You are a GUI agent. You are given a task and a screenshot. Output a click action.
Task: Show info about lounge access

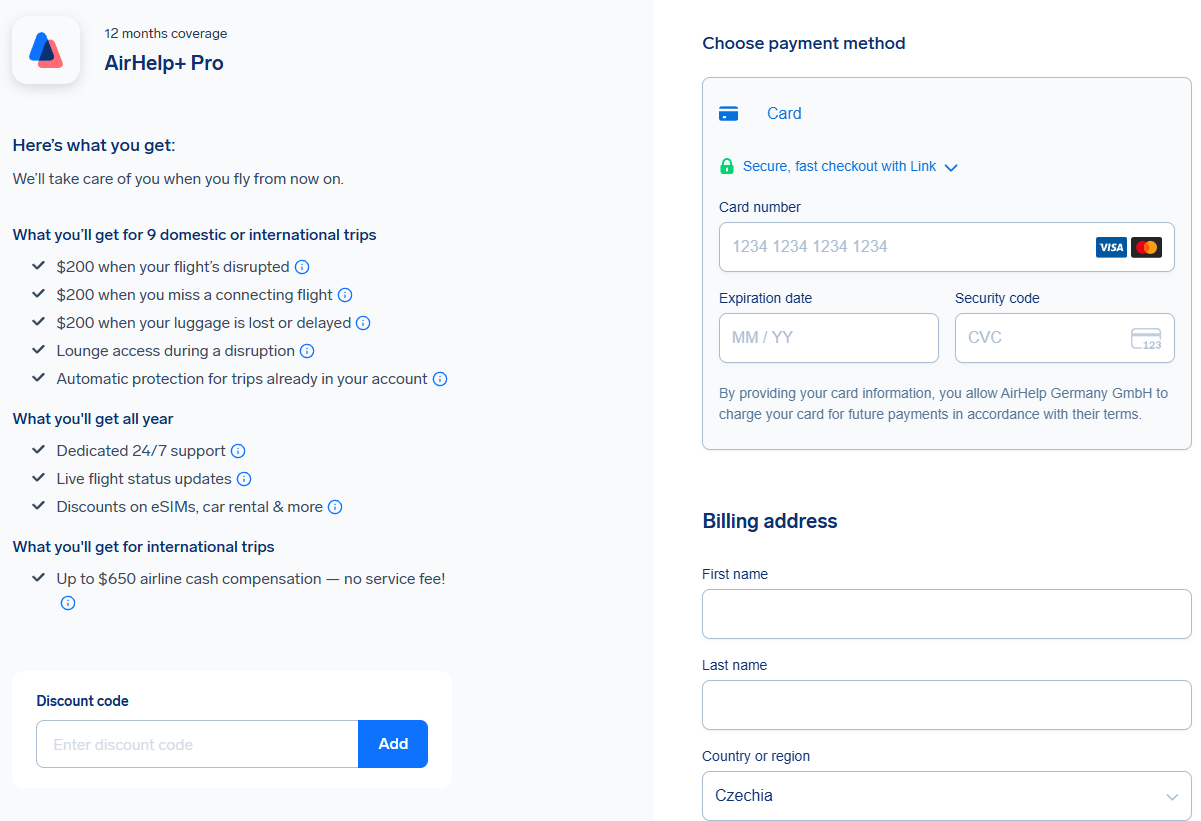click(307, 351)
